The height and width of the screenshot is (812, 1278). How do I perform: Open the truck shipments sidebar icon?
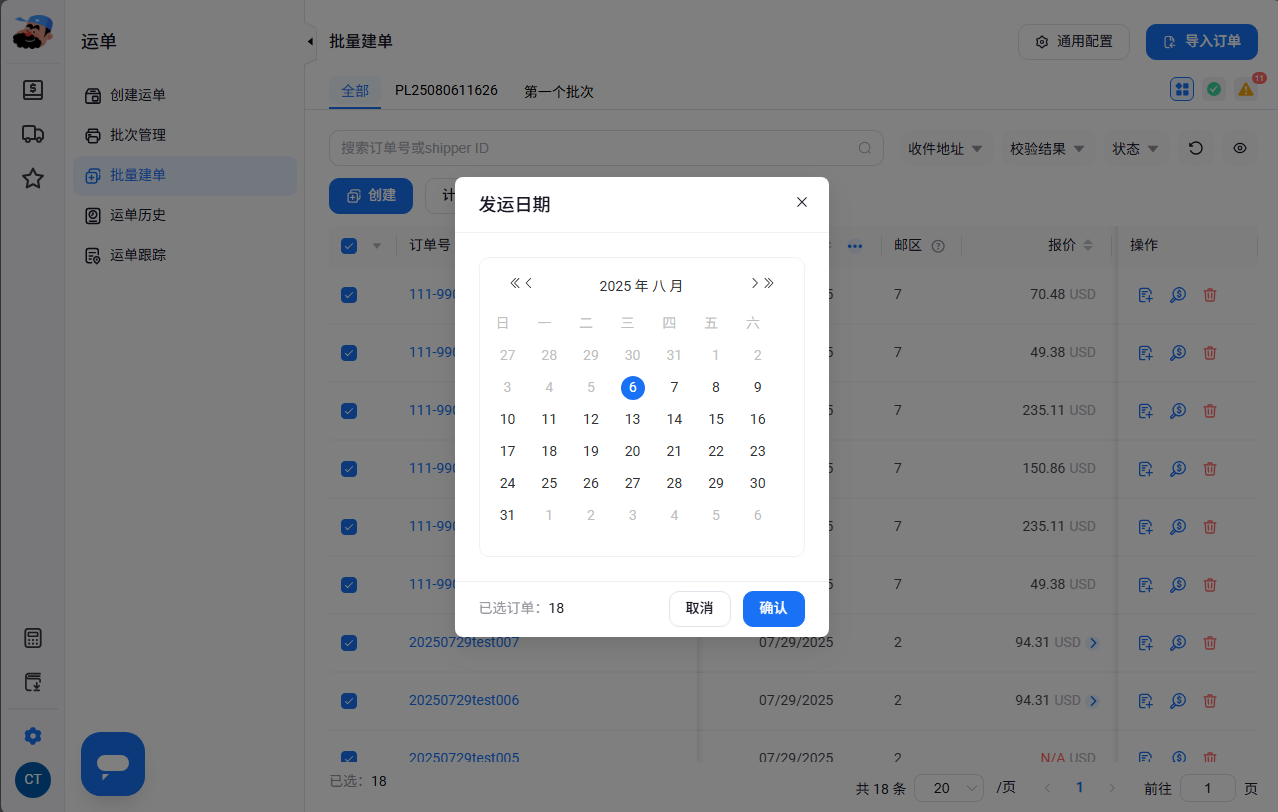pos(33,134)
